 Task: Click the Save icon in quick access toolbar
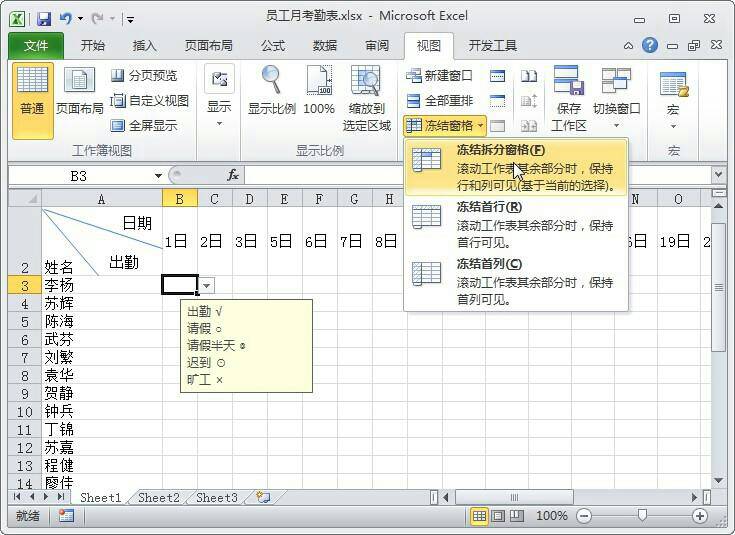(44, 18)
